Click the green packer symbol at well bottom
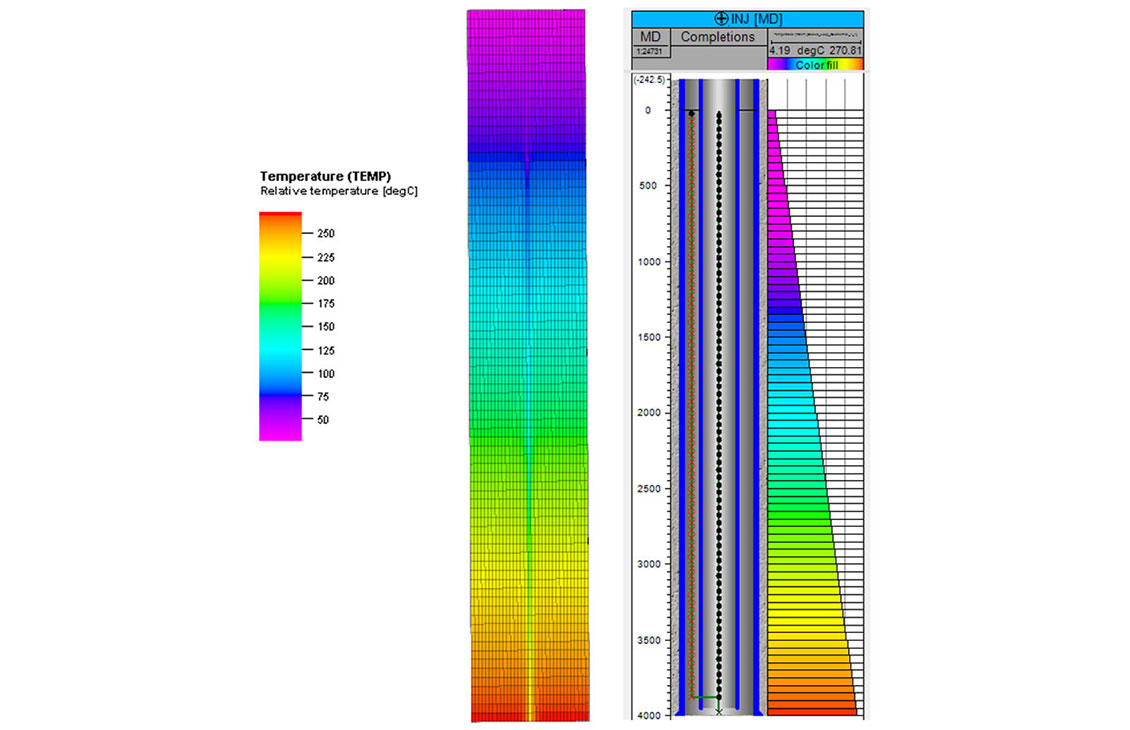 tap(705, 698)
